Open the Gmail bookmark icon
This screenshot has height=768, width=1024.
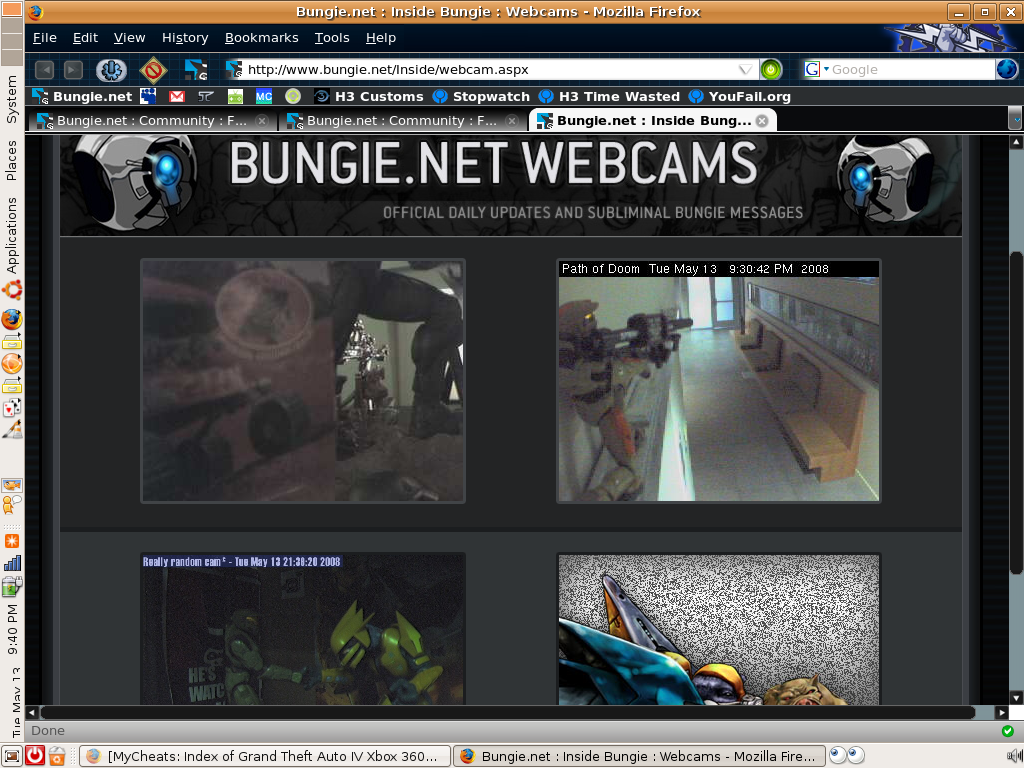pyautogui.click(x=177, y=97)
